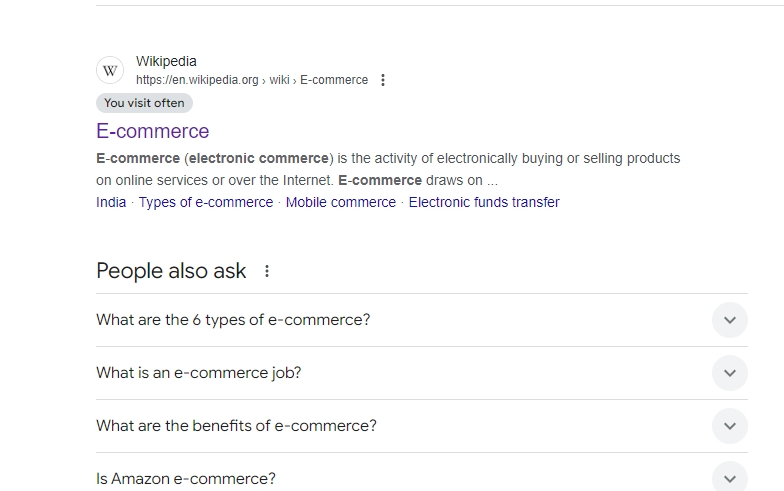Expand the 'e-commerce job' question chevron
The width and height of the screenshot is (784, 491).
pos(730,373)
